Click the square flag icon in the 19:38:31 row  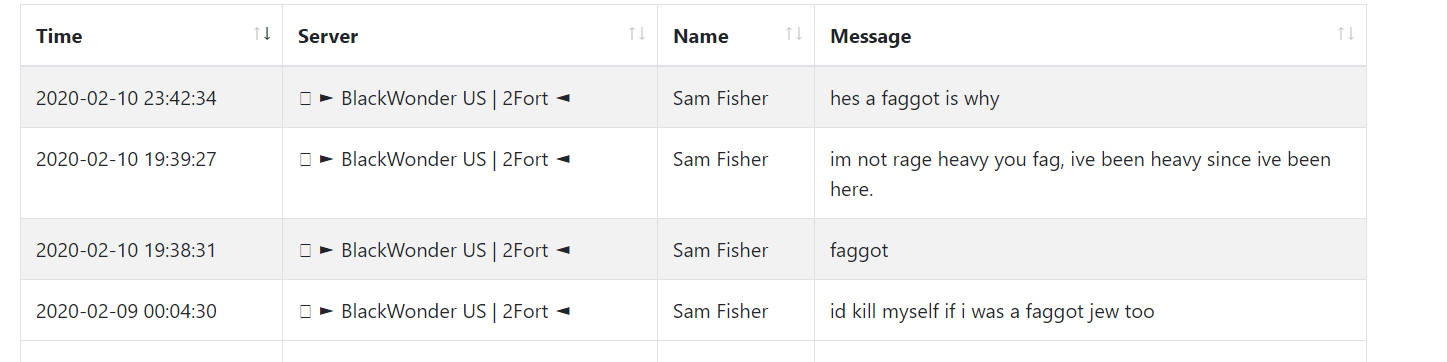305,251
